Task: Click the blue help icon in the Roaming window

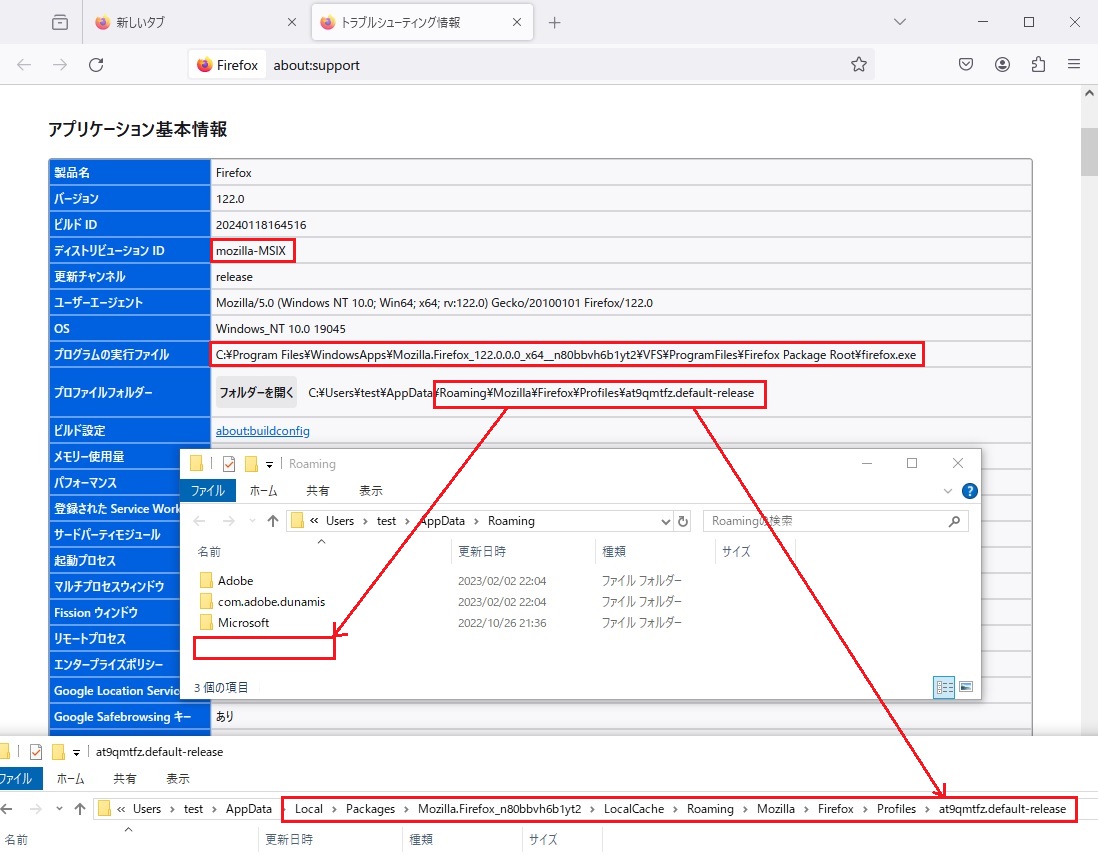Action: (x=968, y=491)
